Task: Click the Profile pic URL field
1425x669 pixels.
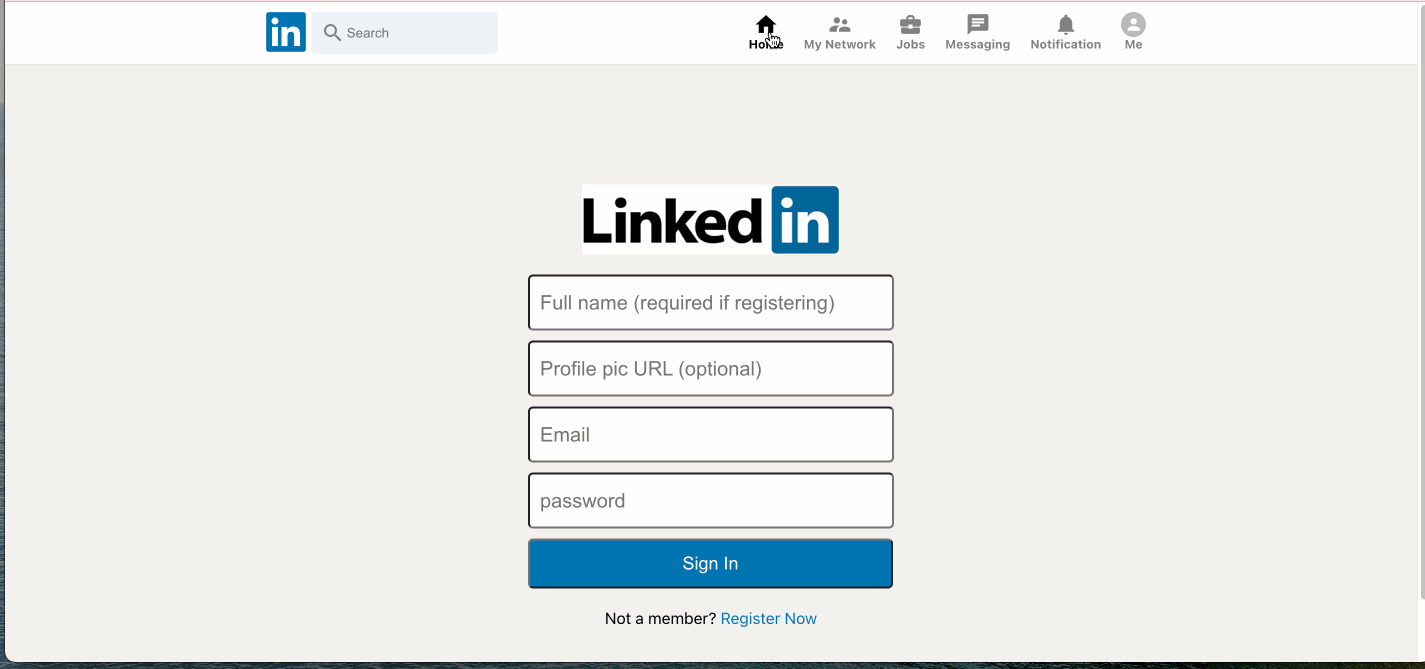Action: (711, 368)
